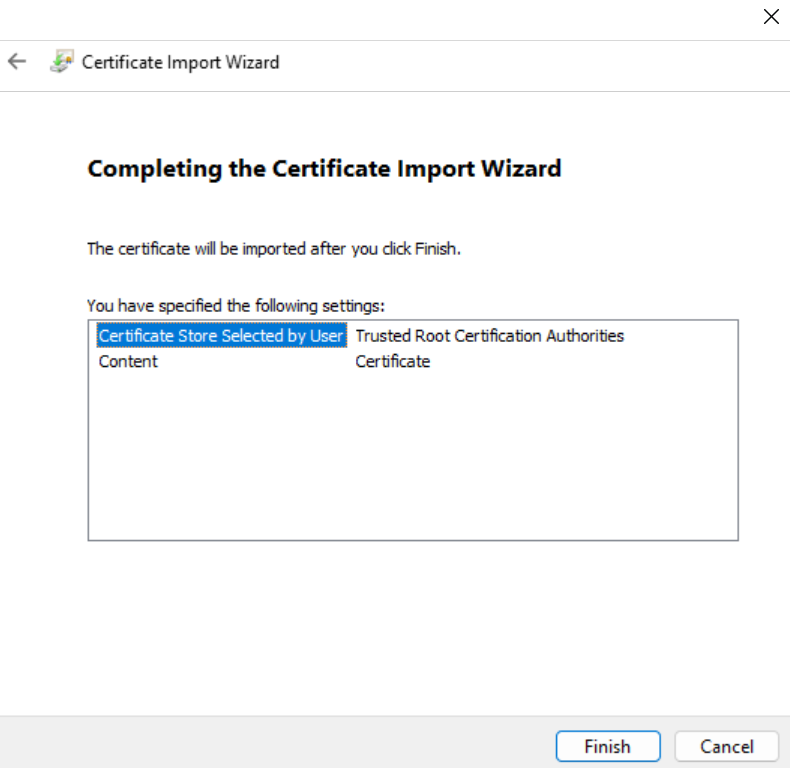This screenshot has height=768, width=790.
Task: Click the back arrow in wizard header
Action: pyautogui.click(x=17, y=62)
